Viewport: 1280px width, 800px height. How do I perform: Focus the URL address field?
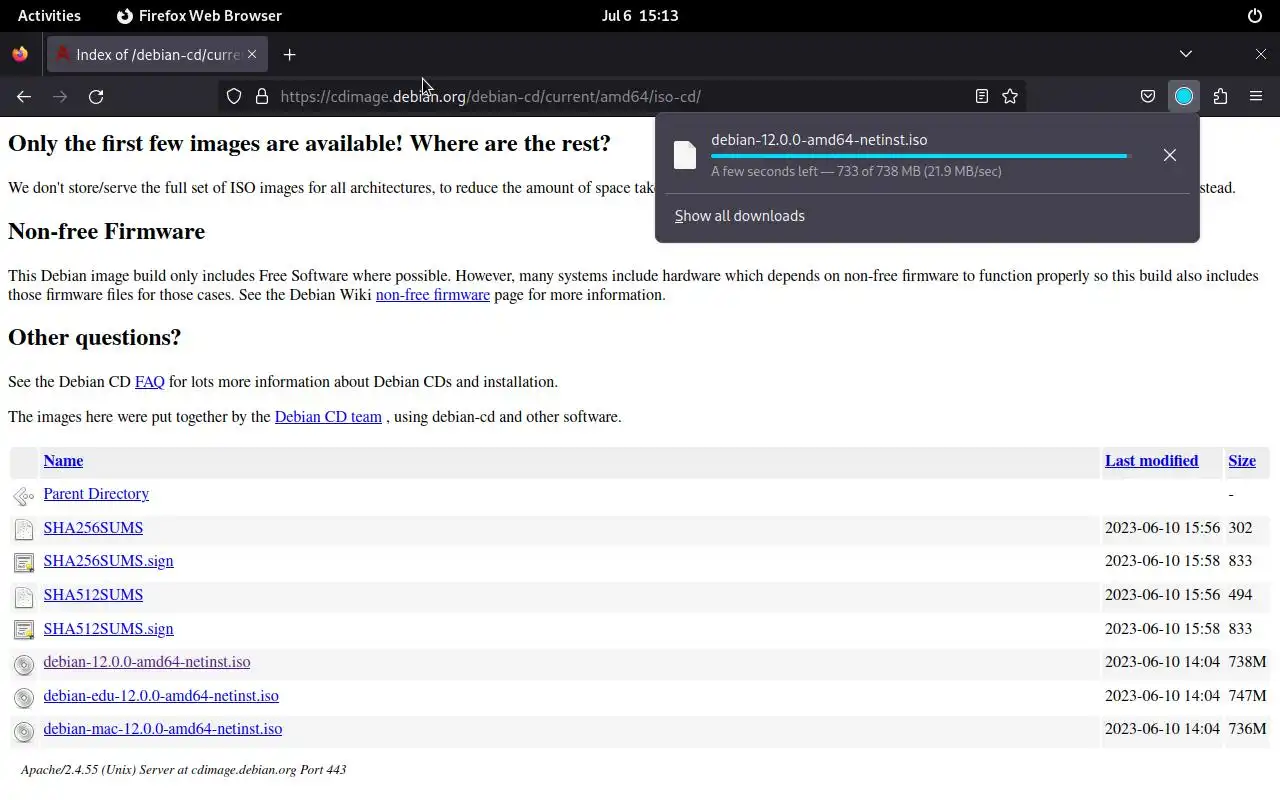click(x=620, y=96)
